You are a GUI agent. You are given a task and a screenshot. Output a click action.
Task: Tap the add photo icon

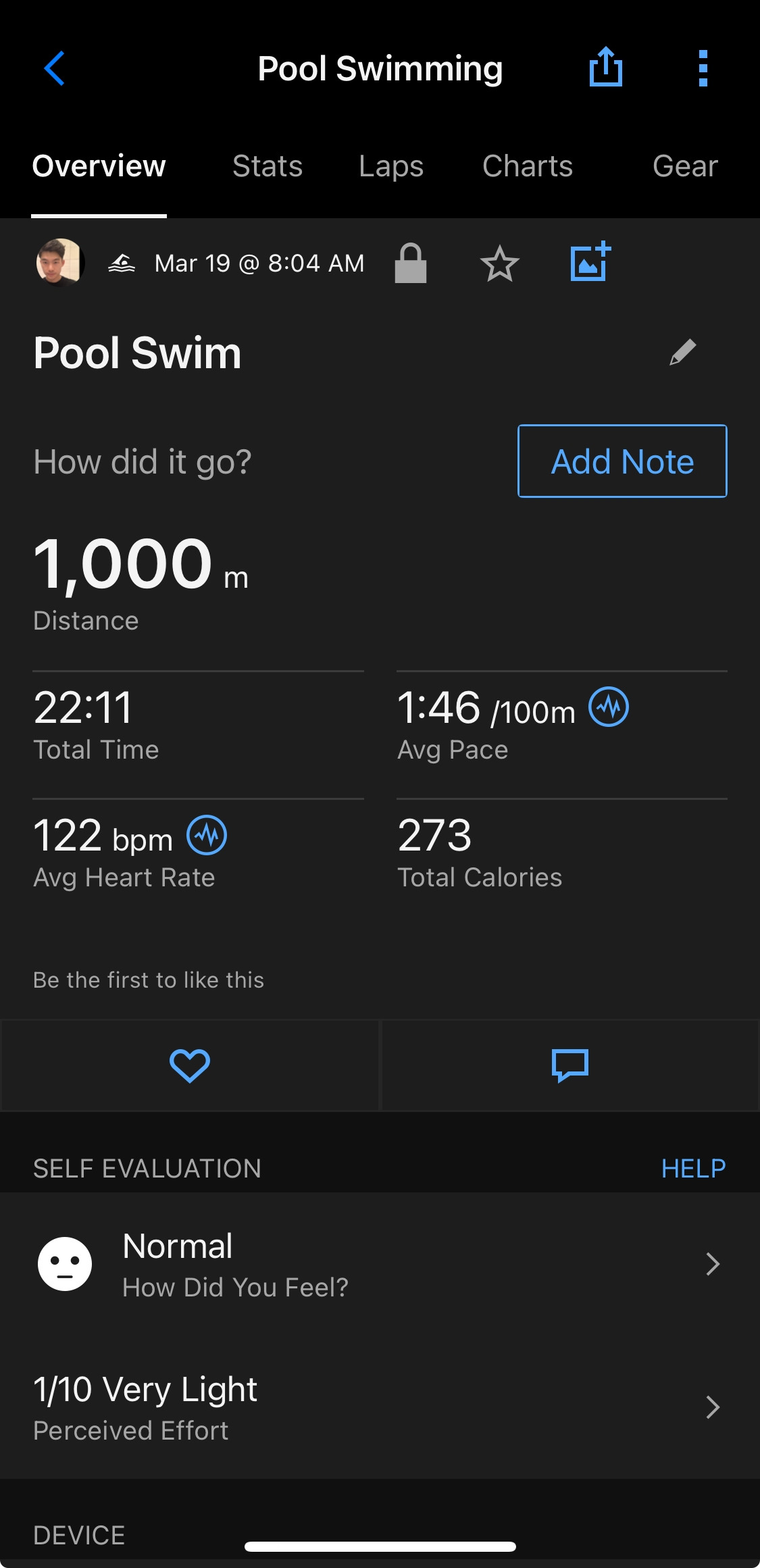[x=590, y=262]
